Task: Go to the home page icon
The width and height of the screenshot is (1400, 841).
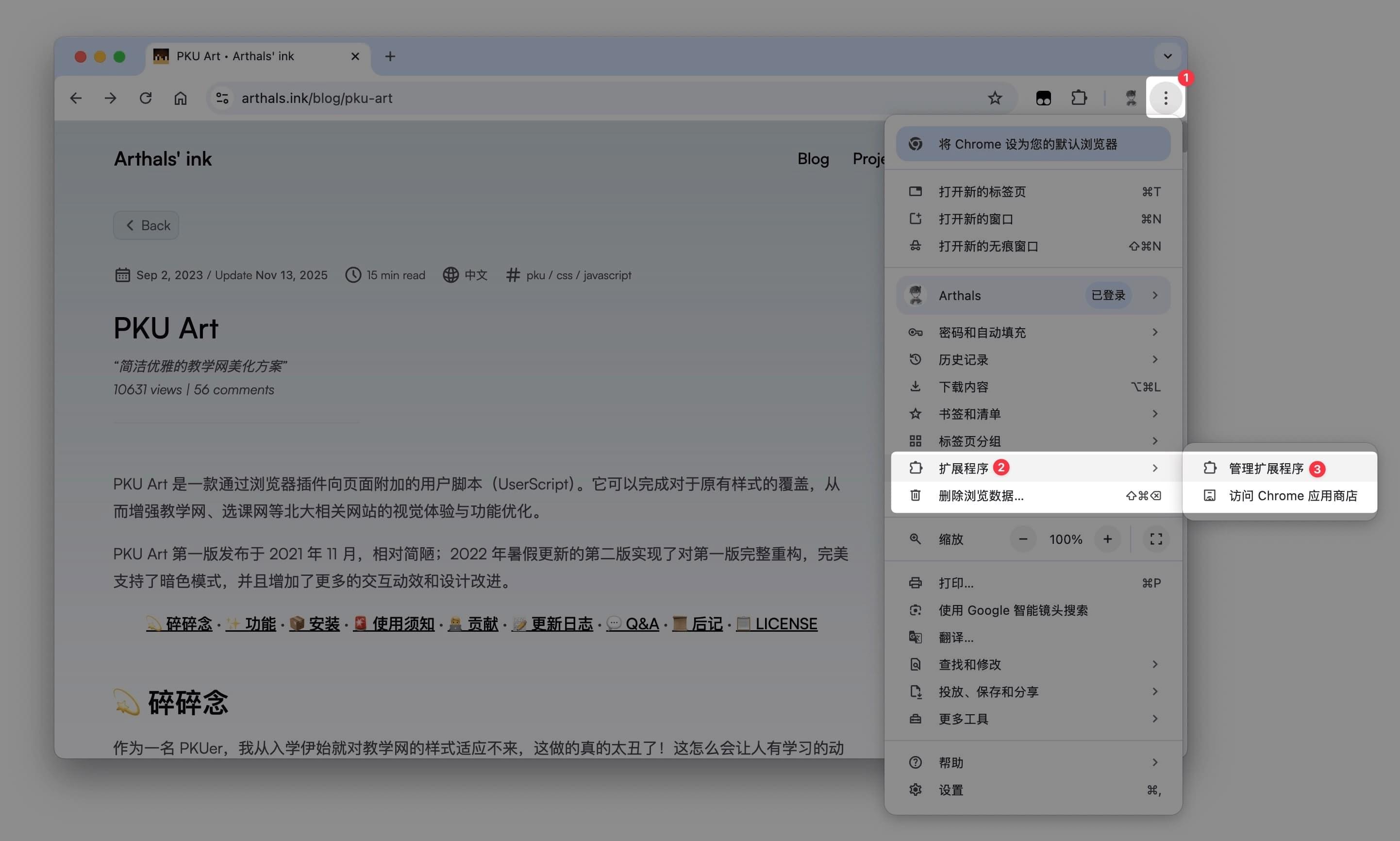Action: [x=180, y=98]
